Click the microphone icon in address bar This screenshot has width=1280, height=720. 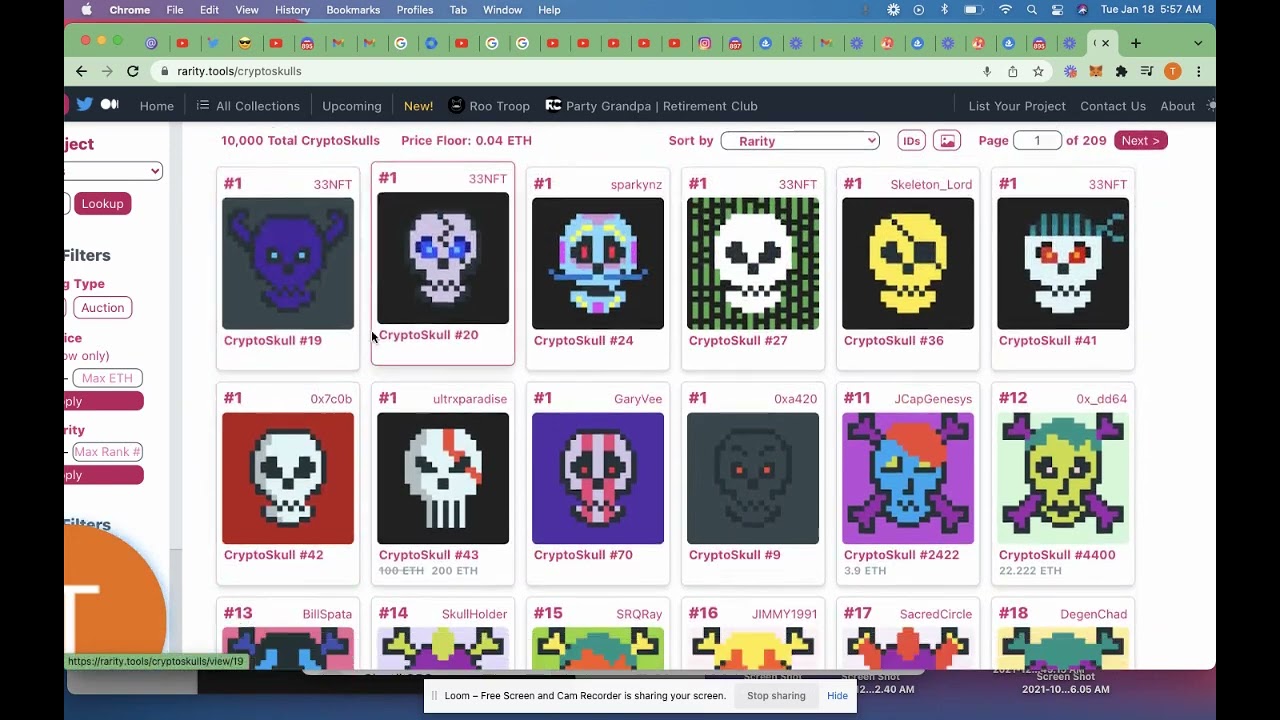click(987, 71)
